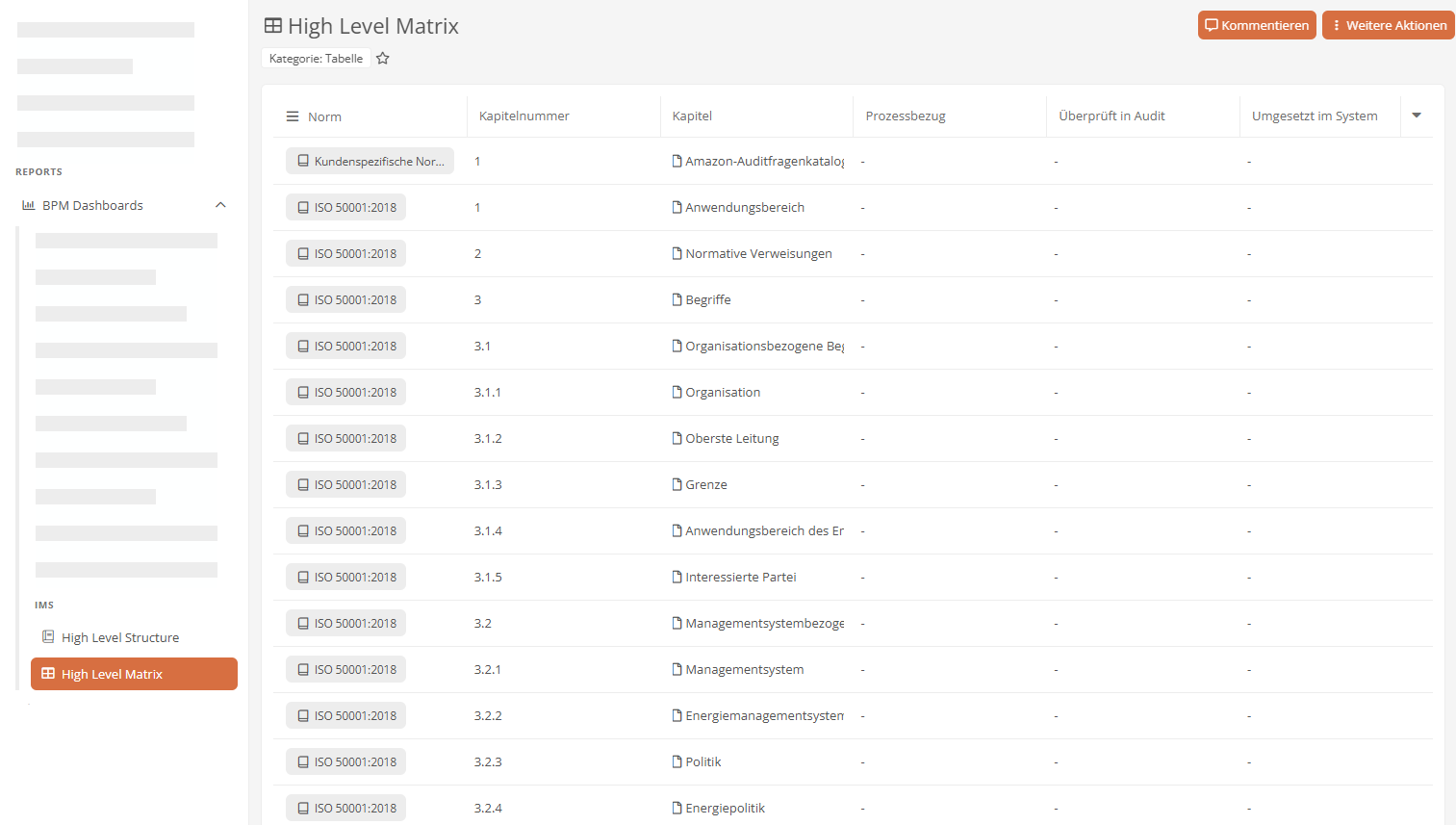Viewport: 1456px width, 825px height.
Task: Sort by Kapitelnummer column header
Action: pyautogui.click(x=524, y=116)
